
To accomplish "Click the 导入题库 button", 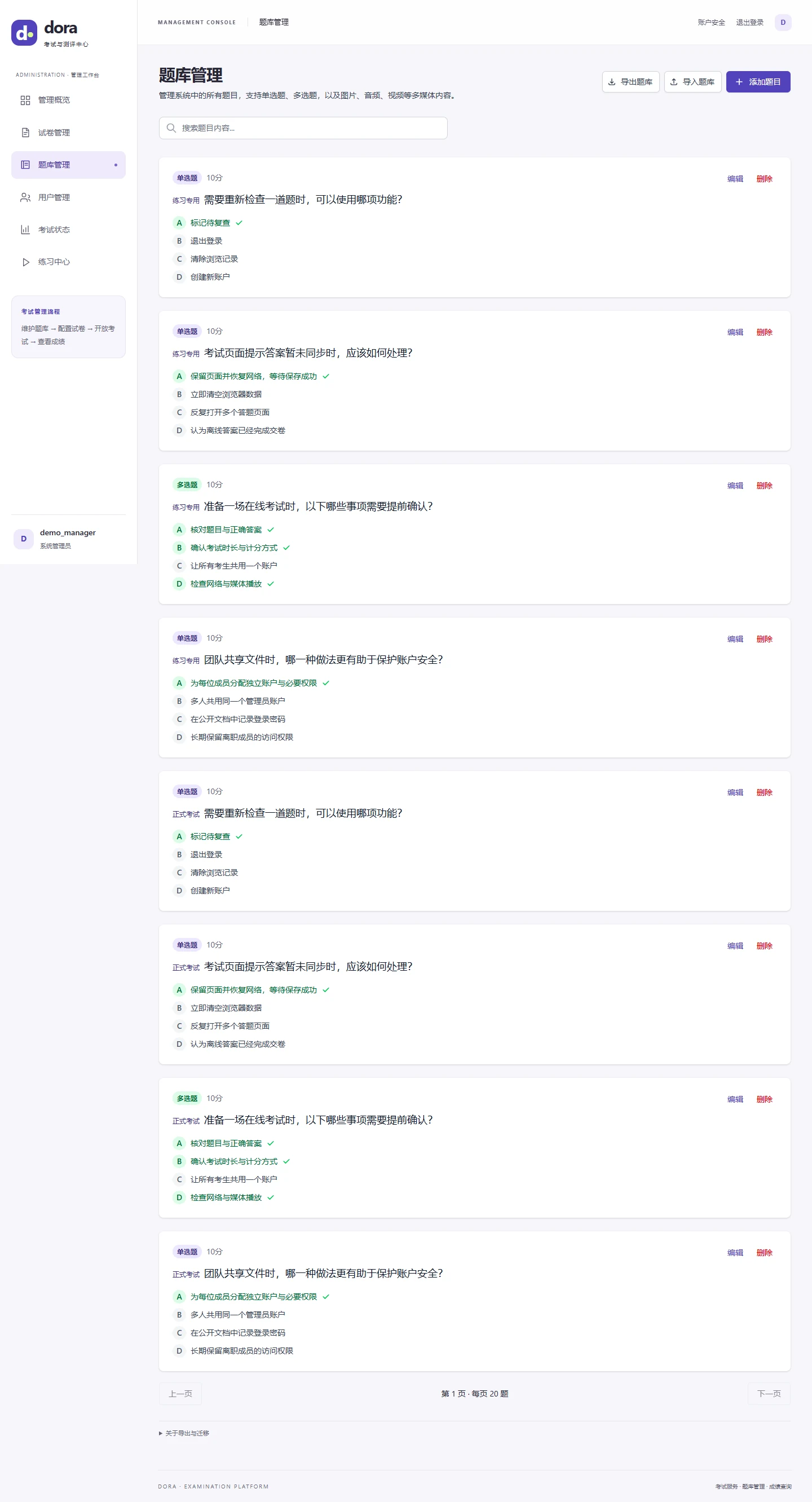I will 692,82.
